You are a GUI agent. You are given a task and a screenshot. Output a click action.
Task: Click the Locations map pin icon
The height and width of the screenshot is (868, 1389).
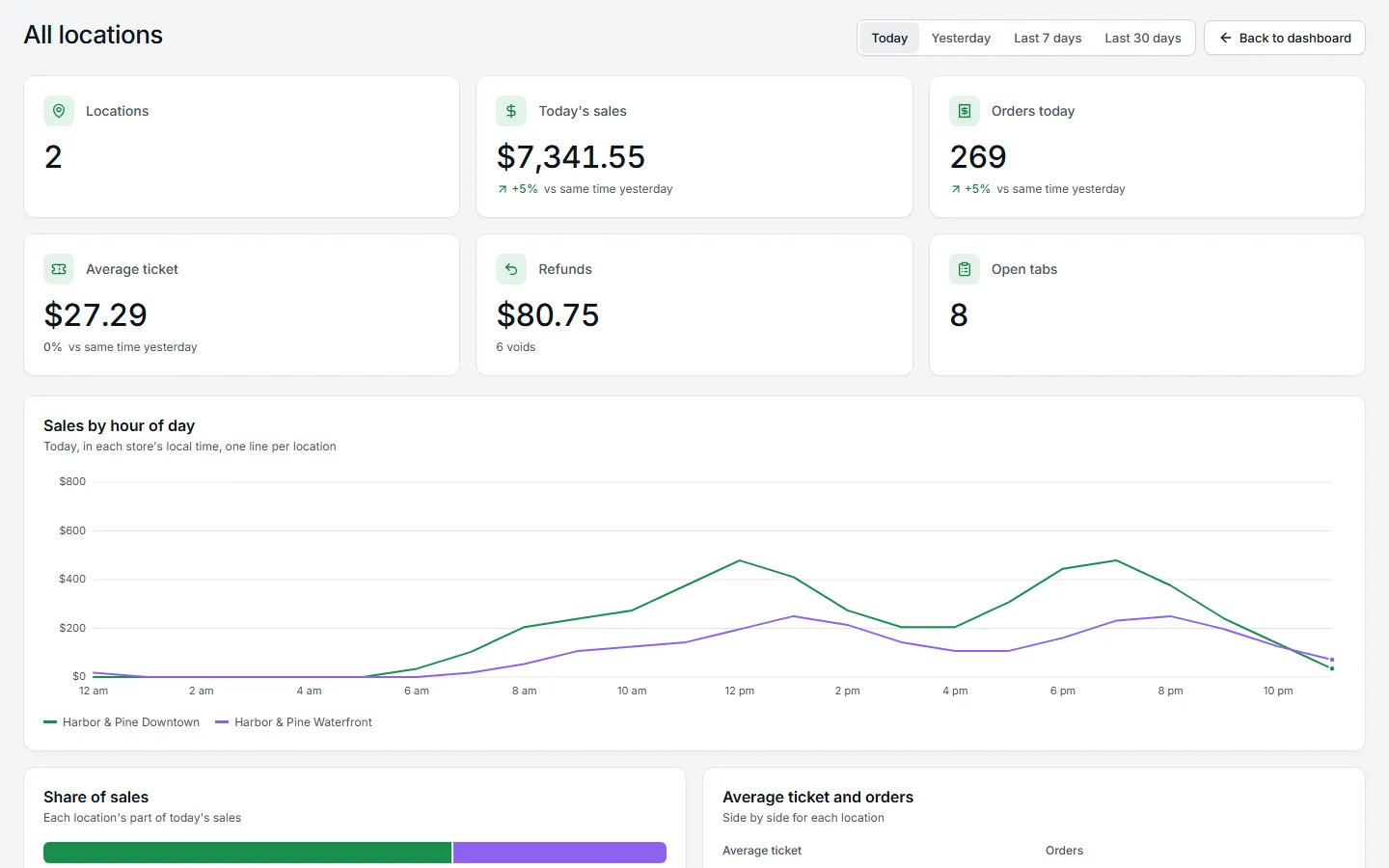[59, 111]
